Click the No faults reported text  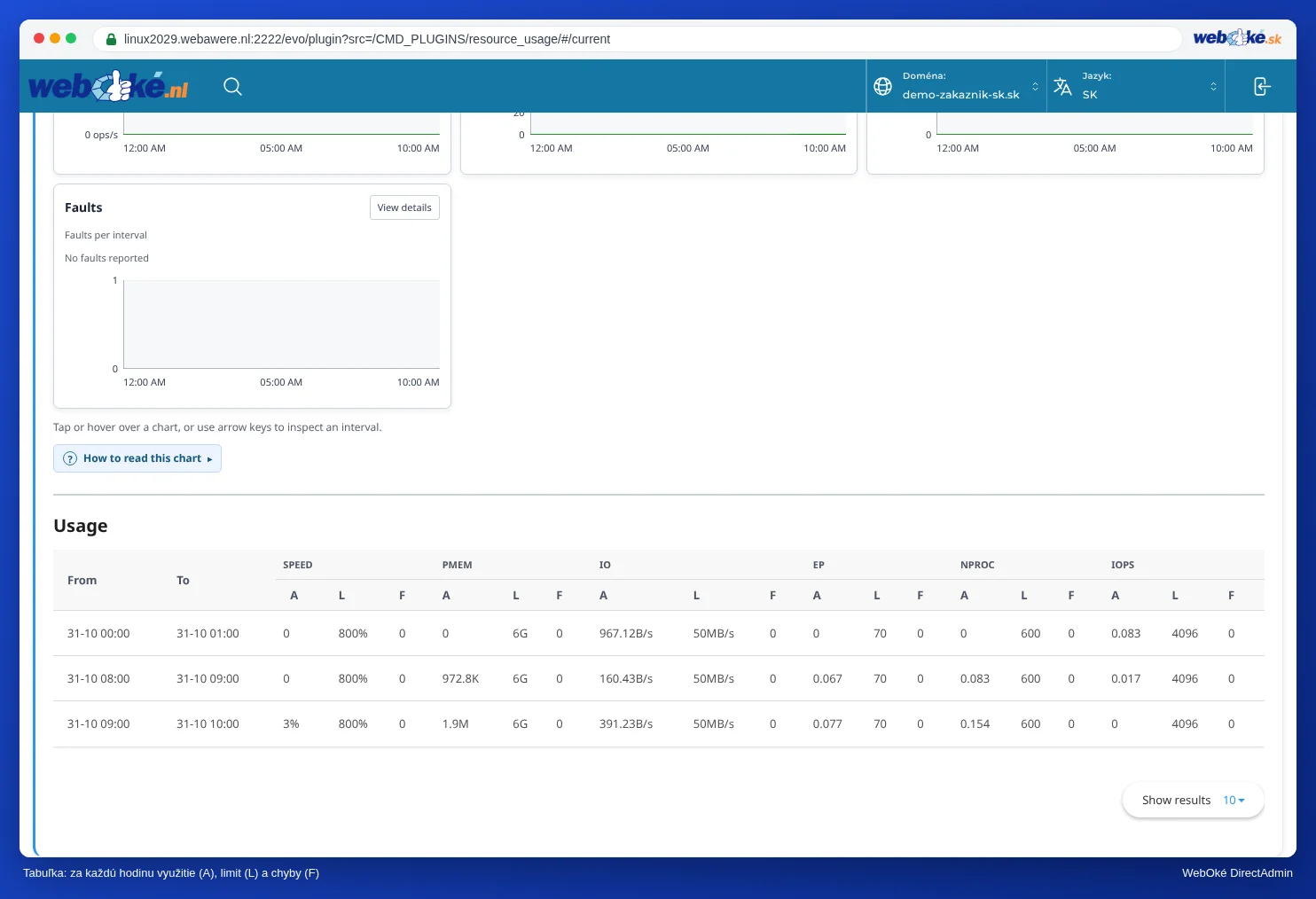[x=106, y=258]
